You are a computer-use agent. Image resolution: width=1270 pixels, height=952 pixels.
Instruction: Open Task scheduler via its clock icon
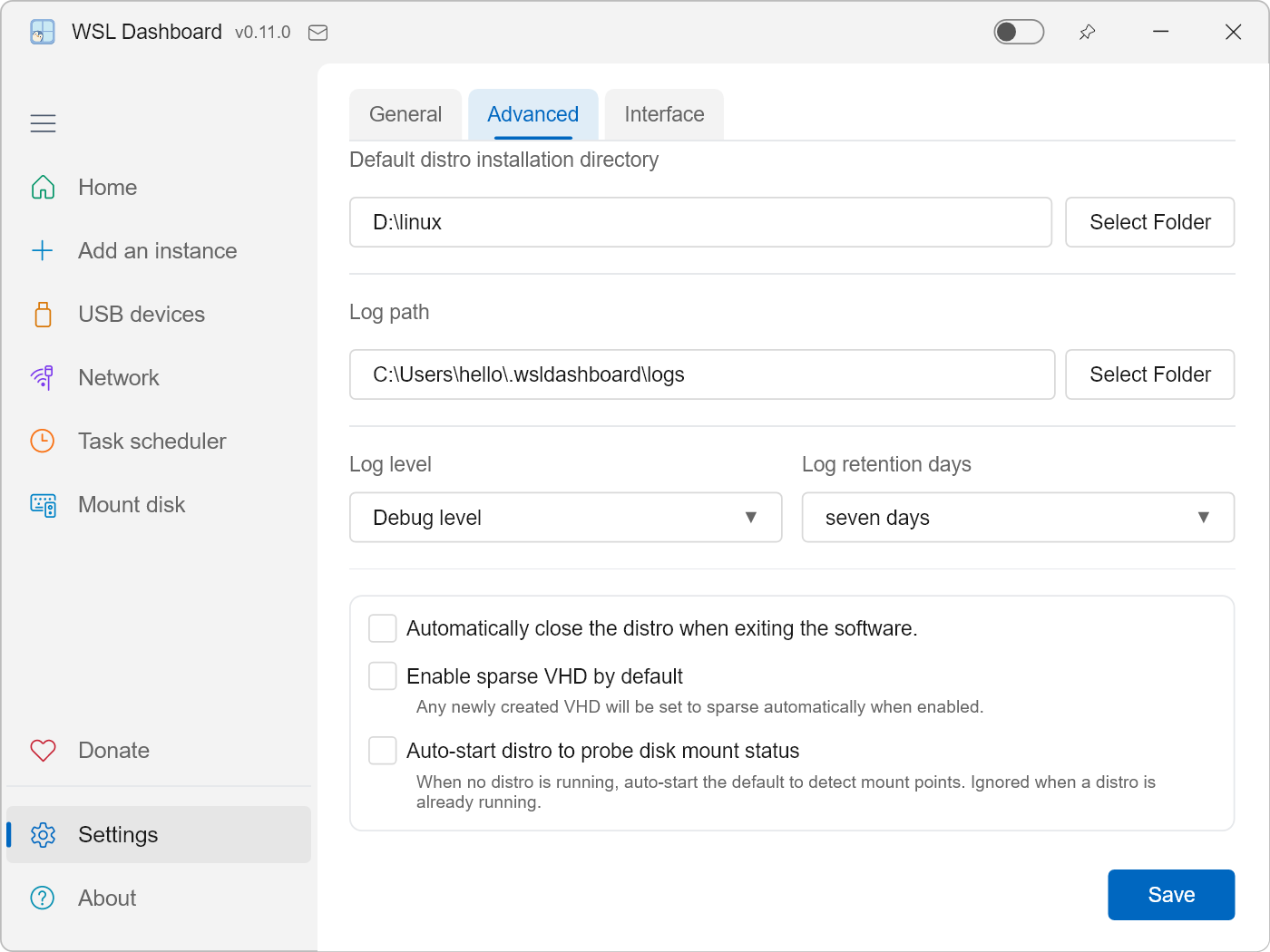43,442
